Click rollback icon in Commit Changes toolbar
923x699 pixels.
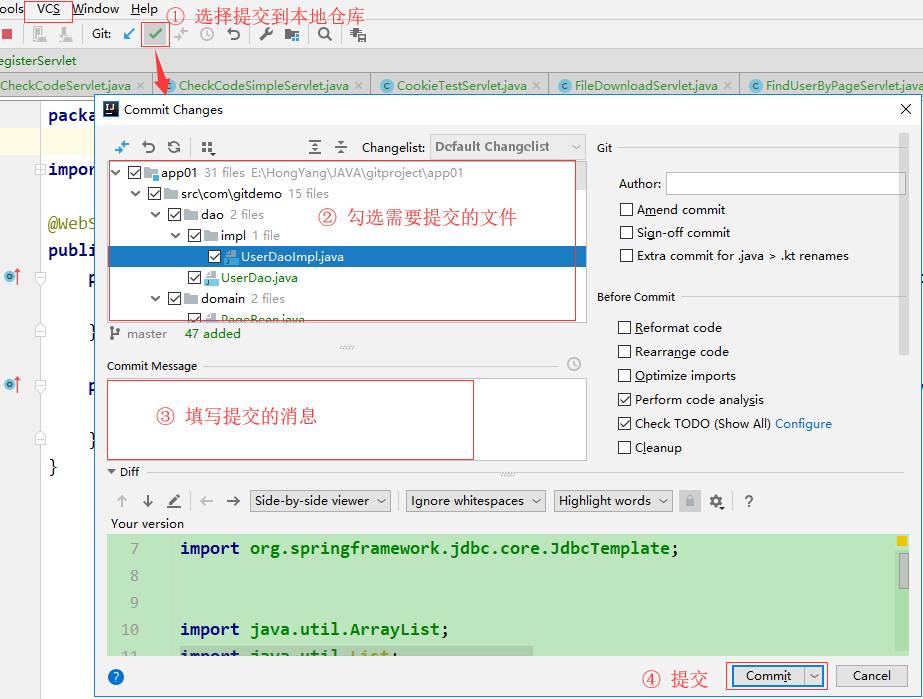149,147
